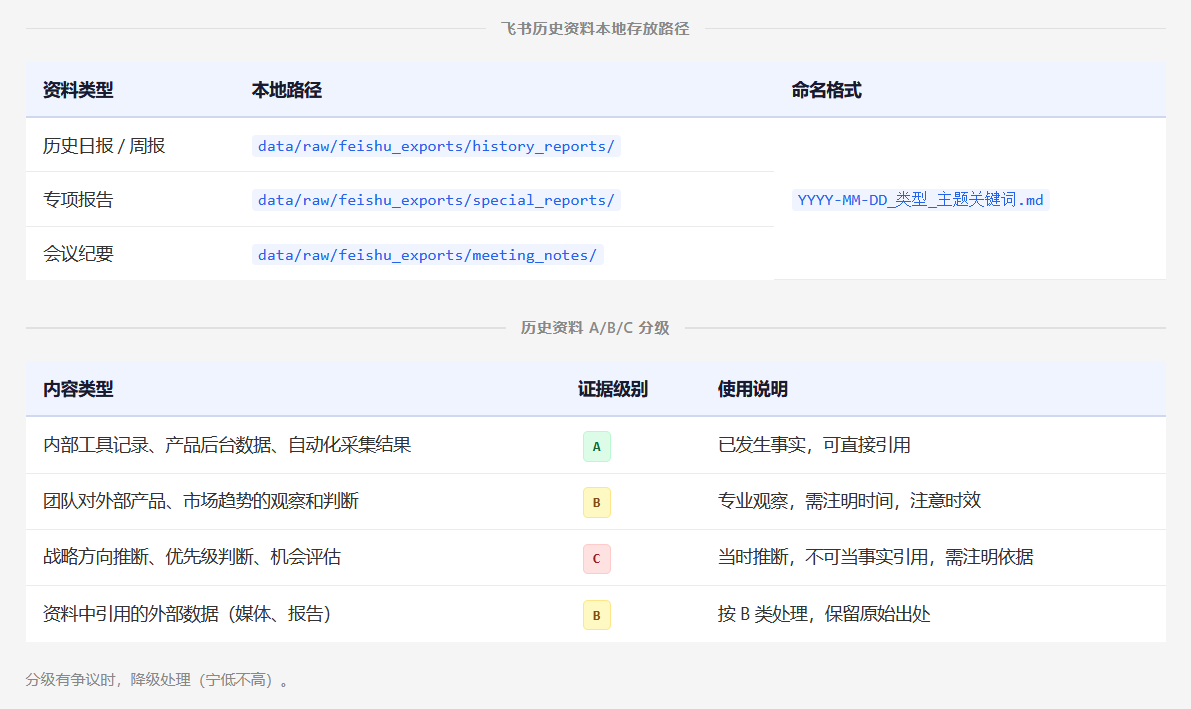The width and height of the screenshot is (1191, 709).
Task: Click the 内容类型 column header
Action: point(78,389)
